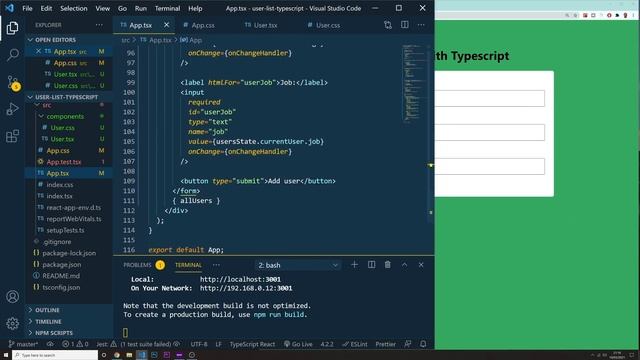Screen dimensions: 640x360
Task: Click Prettier status bar item
Action: point(385,344)
